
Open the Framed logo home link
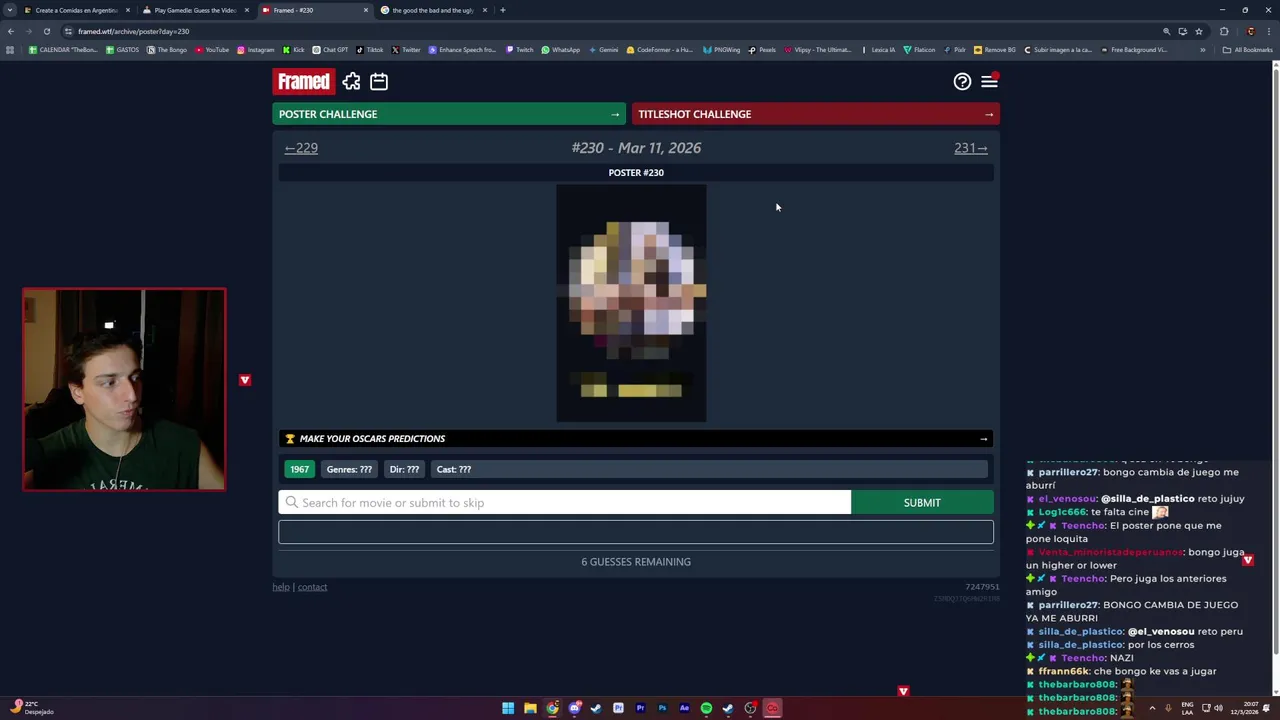(303, 82)
